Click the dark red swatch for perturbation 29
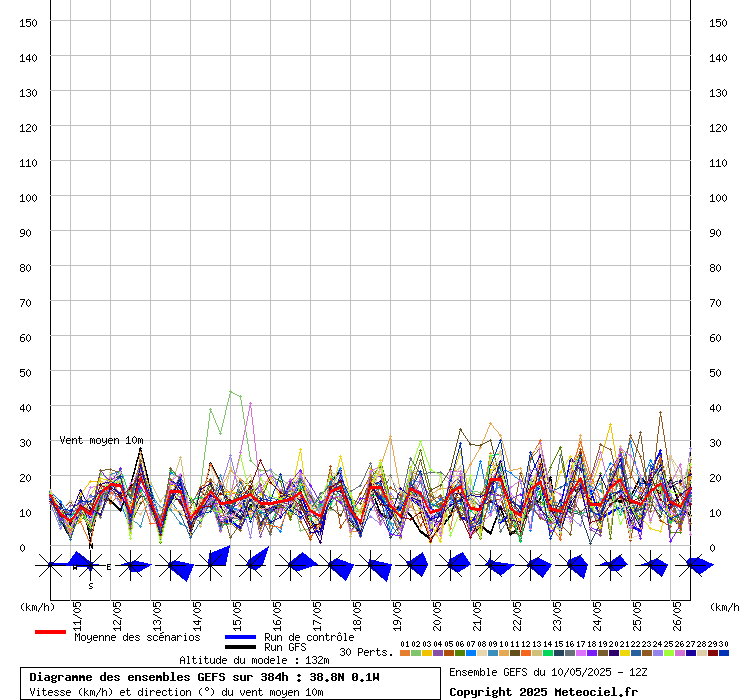 713,653
